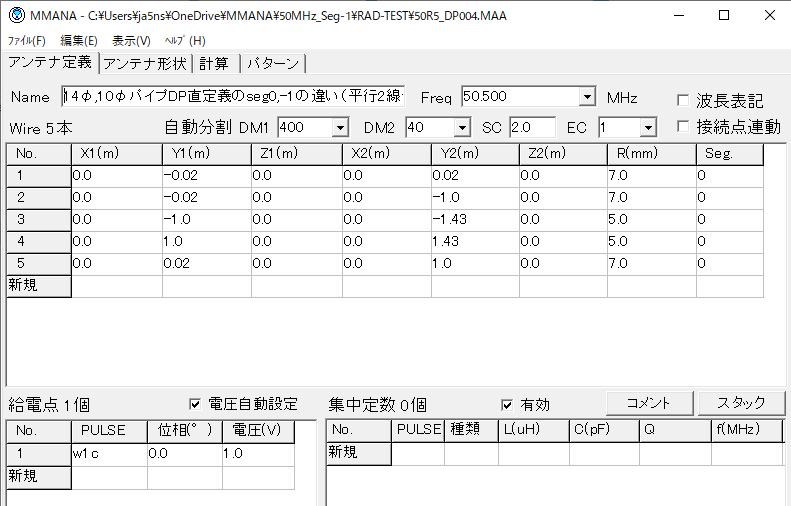The height and width of the screenshot is (506, 791).
Task: Open the DM2 combo box arrow
Action: (461, 127)
